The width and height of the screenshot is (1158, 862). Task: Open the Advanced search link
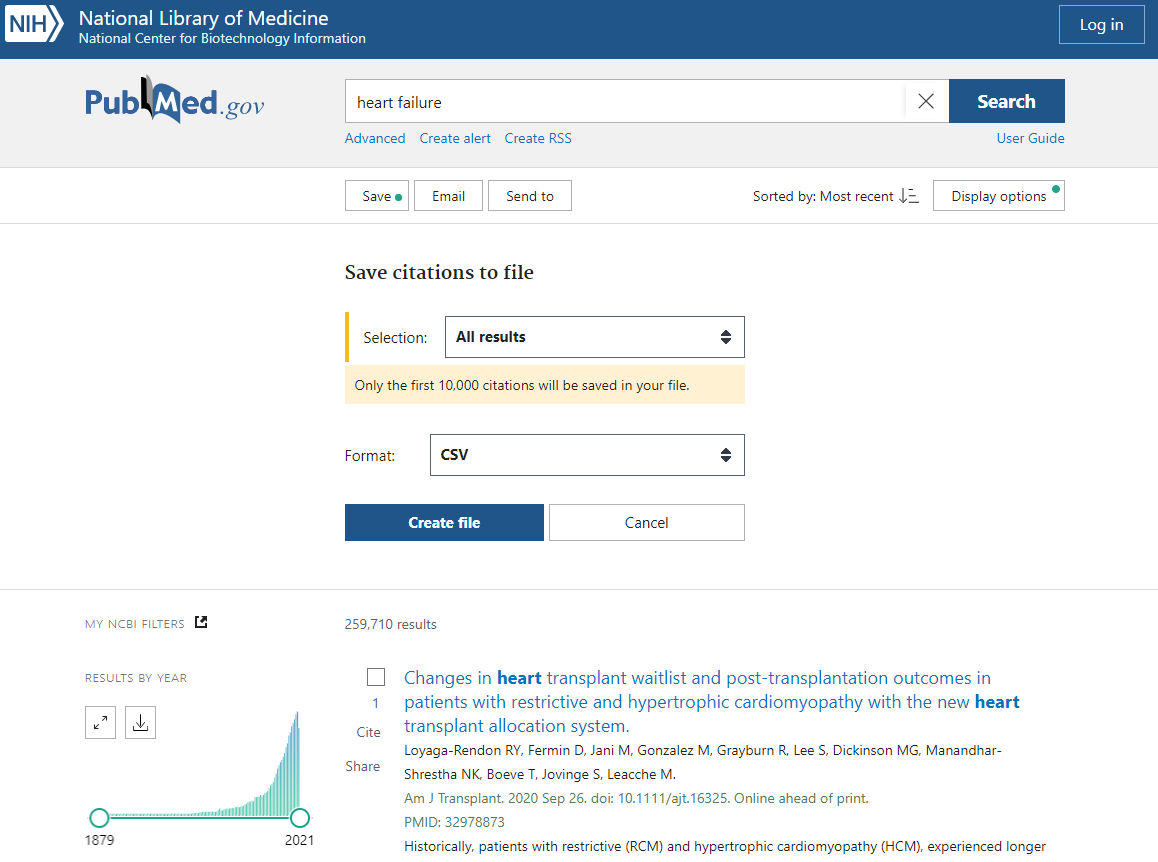coord(375,138)
